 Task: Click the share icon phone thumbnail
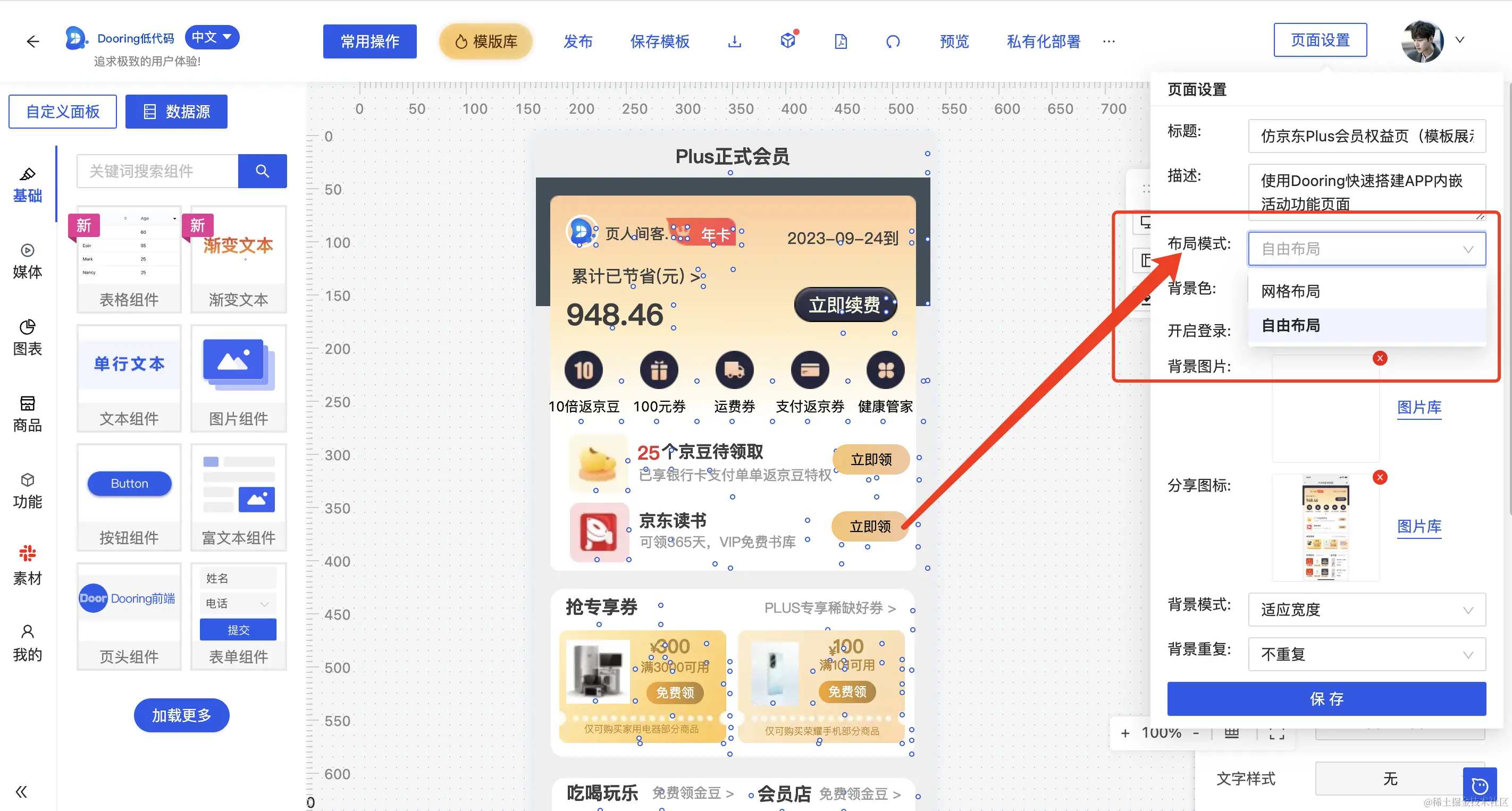pos(1325,528)
